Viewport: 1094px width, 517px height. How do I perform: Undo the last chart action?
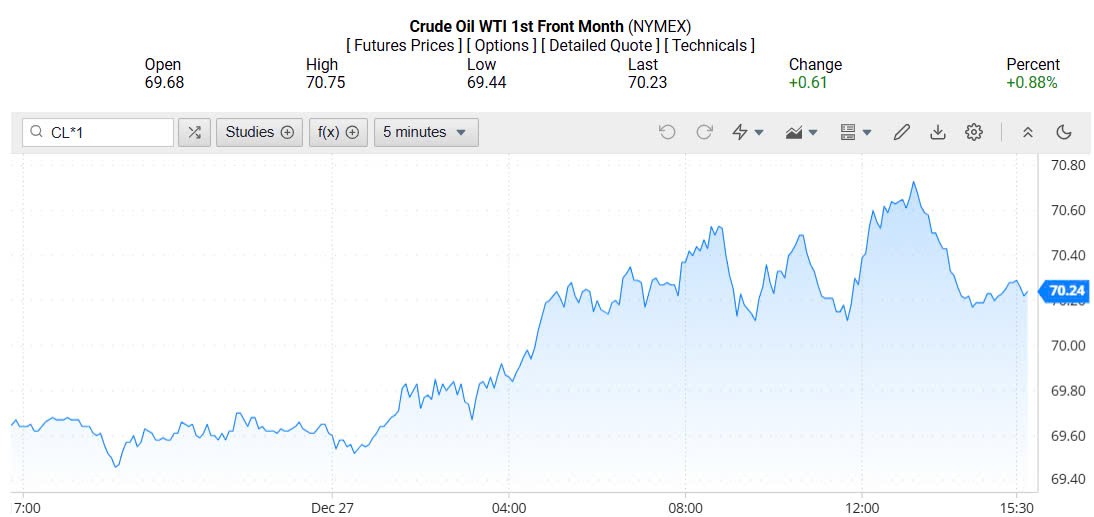[667, 132]
